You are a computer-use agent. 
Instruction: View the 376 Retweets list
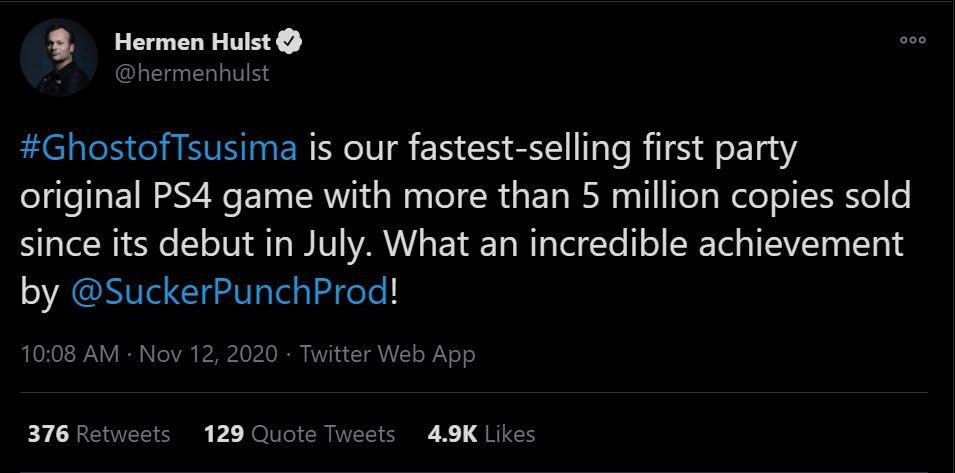tap(99, 434)
